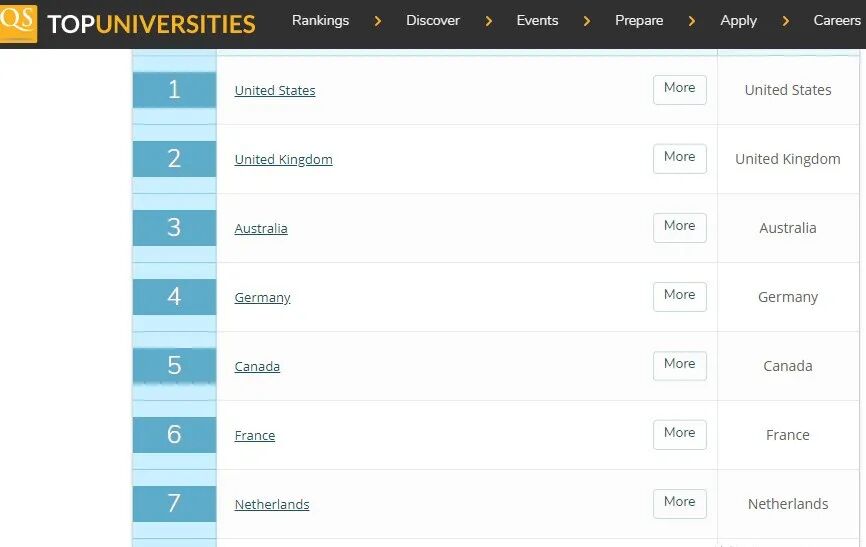866x547 pixels.
Task: Click More for Canada
Action: coord(679,366)
